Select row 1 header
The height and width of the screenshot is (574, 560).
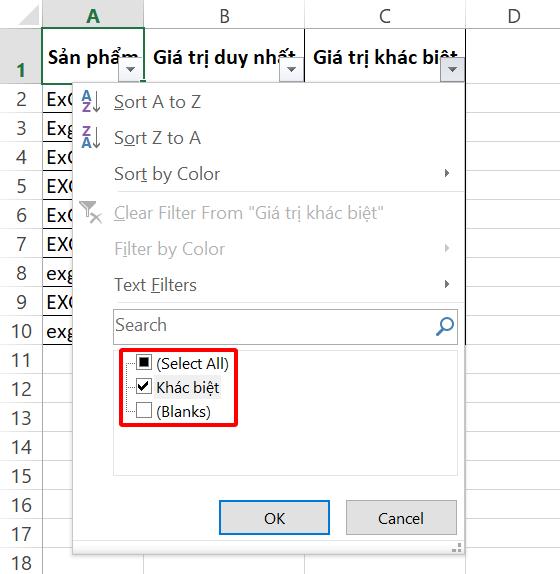point(21,56)
